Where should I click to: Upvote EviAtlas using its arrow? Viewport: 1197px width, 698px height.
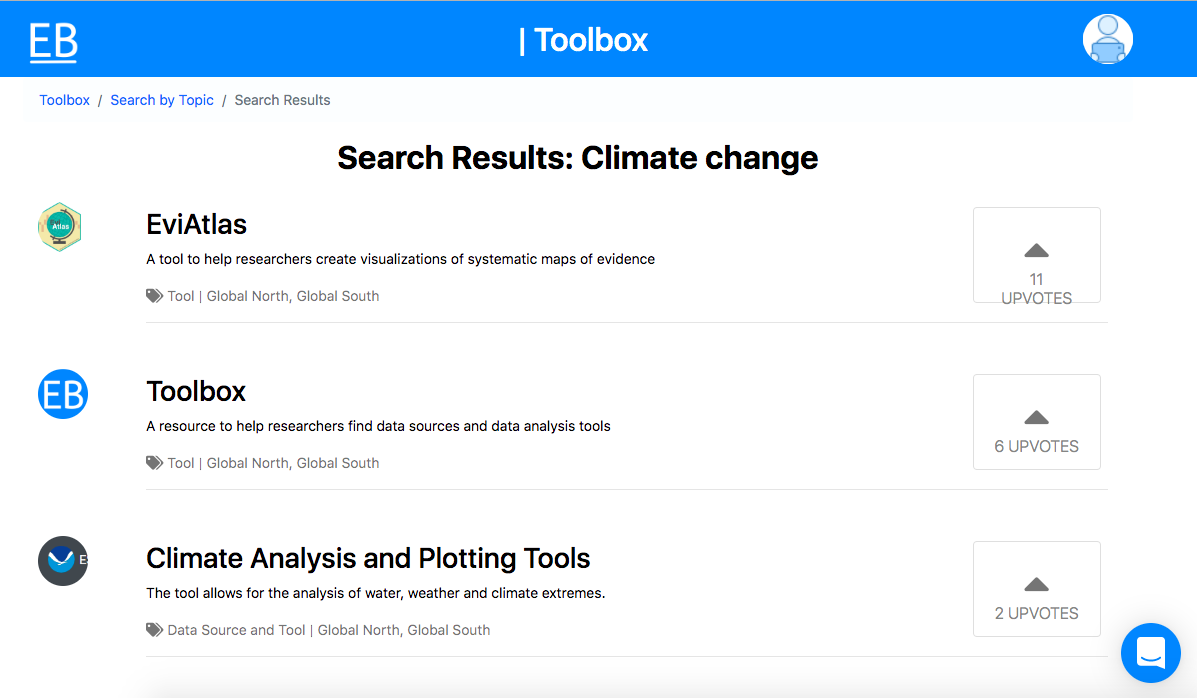(1036, 250)
